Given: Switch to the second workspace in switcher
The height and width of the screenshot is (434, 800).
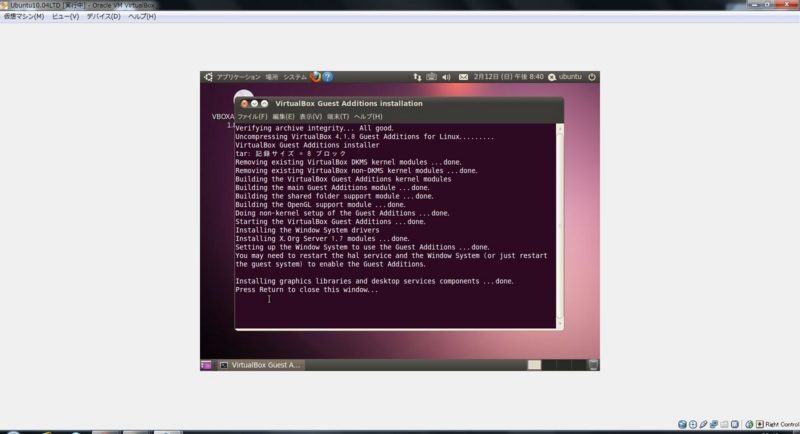Looking at the screenshot, I should (x=549, y=365).
